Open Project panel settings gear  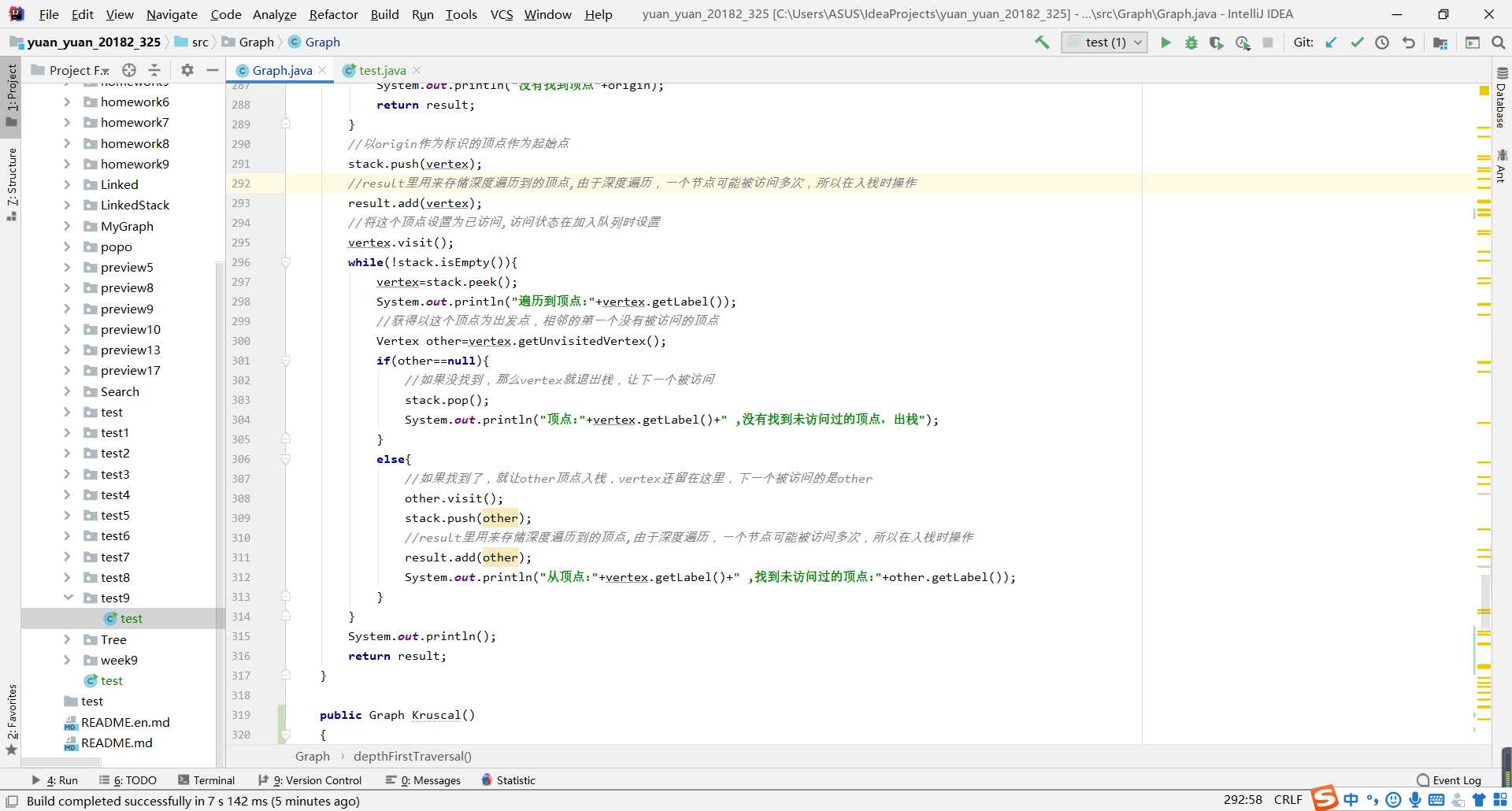pos(187,70)
